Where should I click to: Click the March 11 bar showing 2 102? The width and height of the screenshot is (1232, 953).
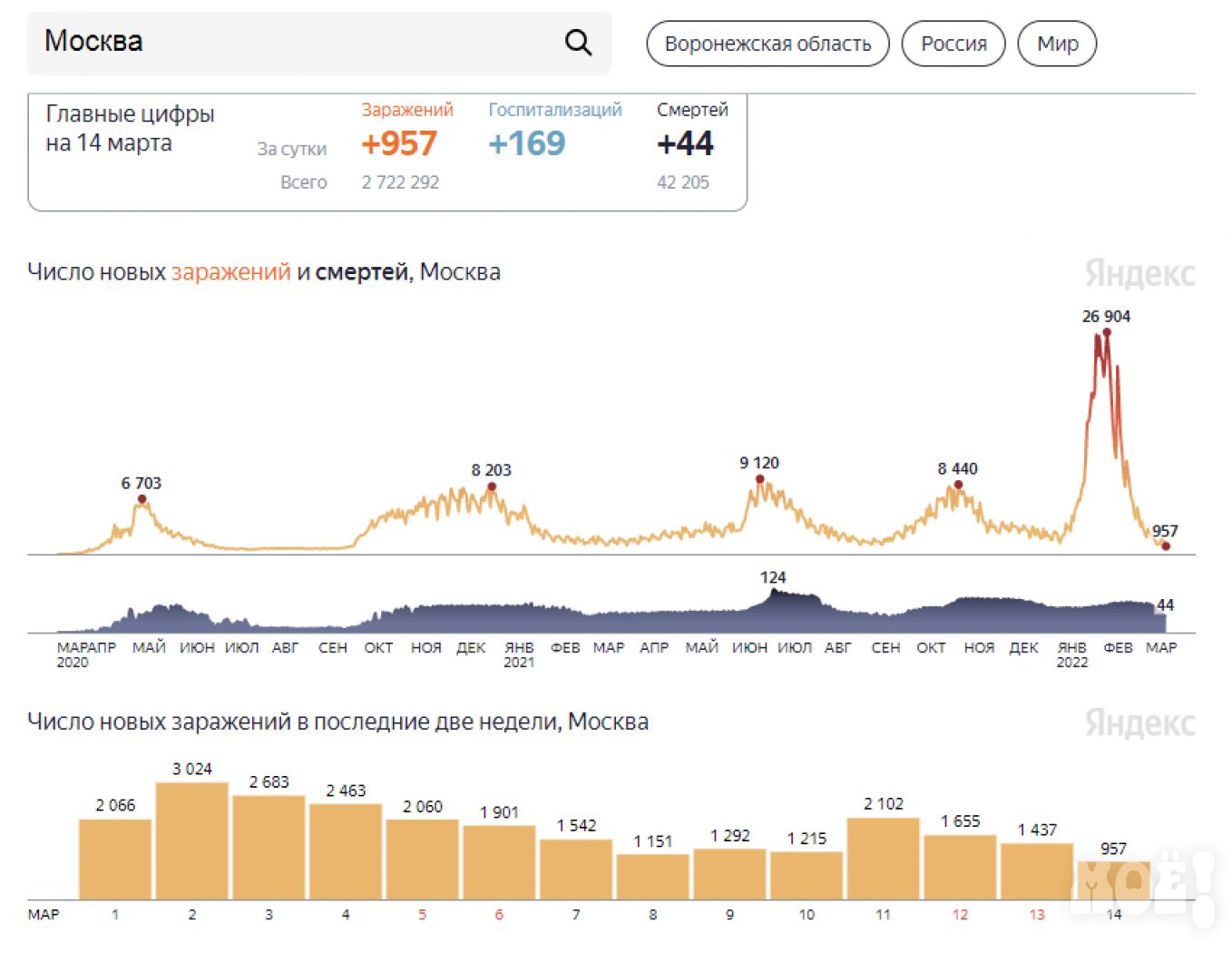click(883, 859)
